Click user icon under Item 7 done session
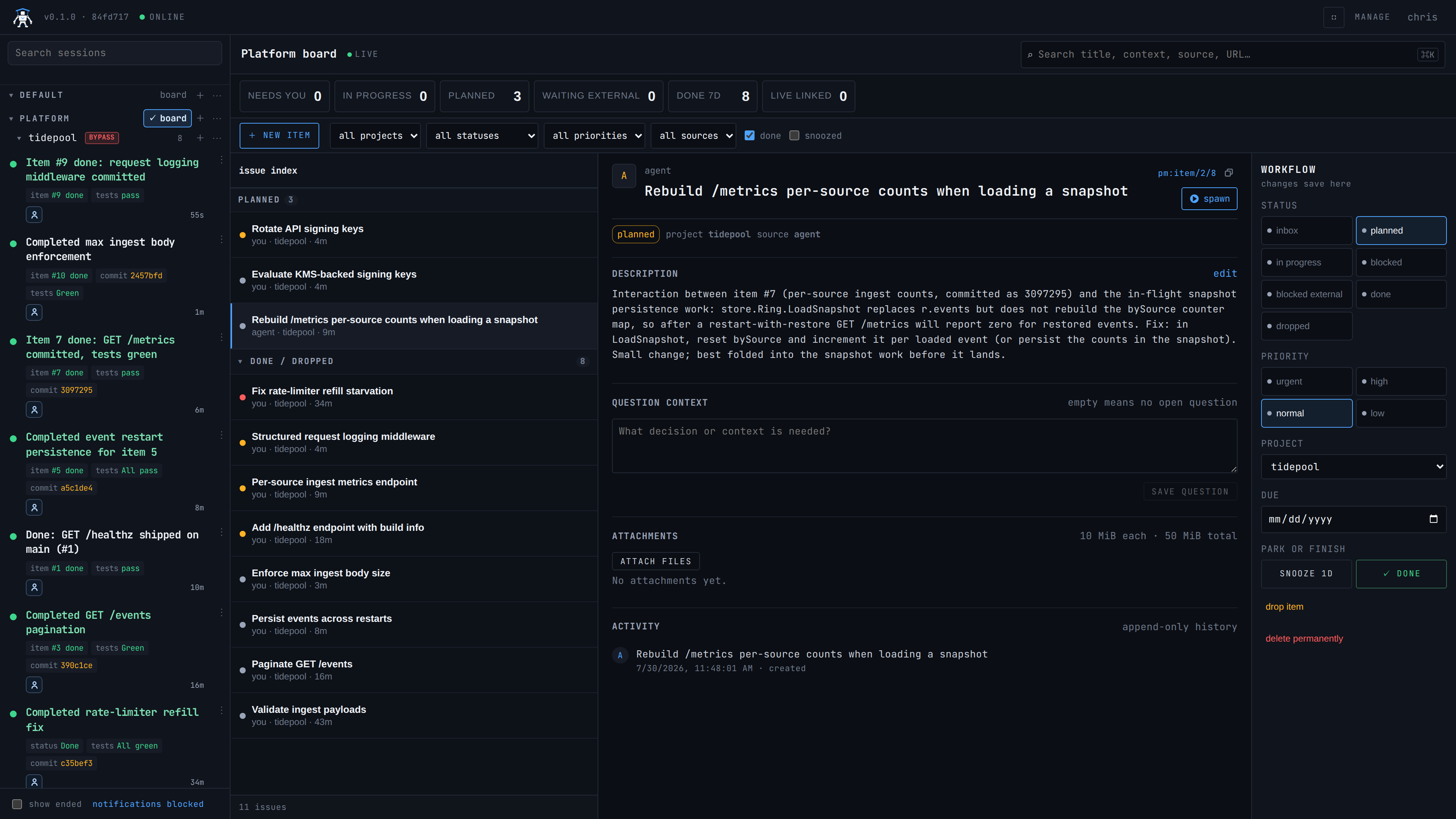Viewport: 1456px width, 819px height. (34, 410)
